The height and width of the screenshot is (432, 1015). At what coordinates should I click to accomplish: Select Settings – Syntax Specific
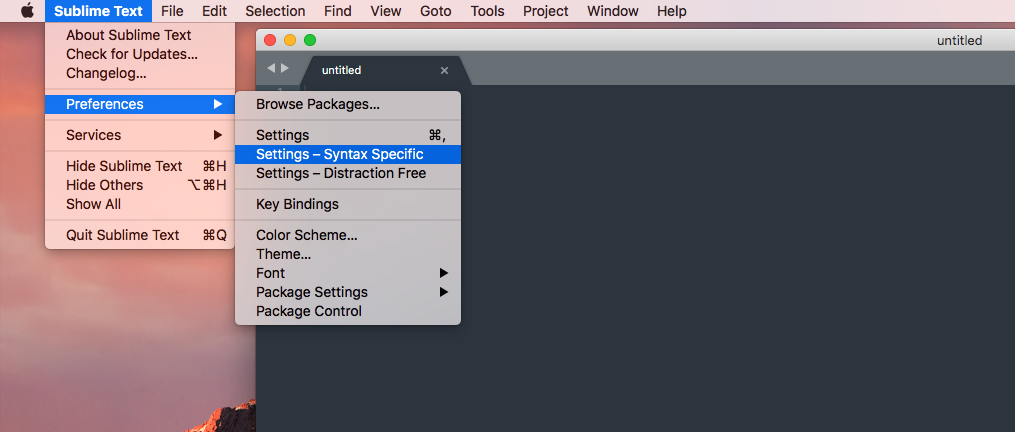[348, 154]
